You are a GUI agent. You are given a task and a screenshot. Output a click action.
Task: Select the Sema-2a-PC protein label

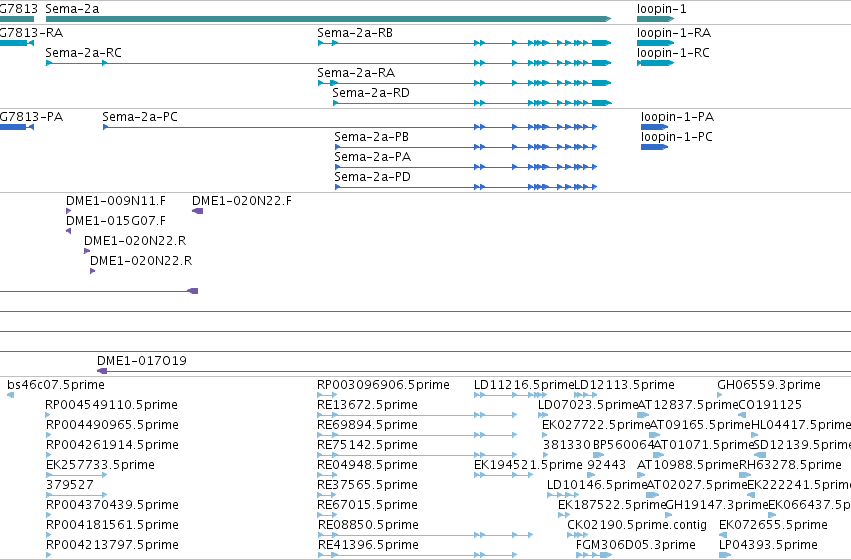click(x=140, y=117)
